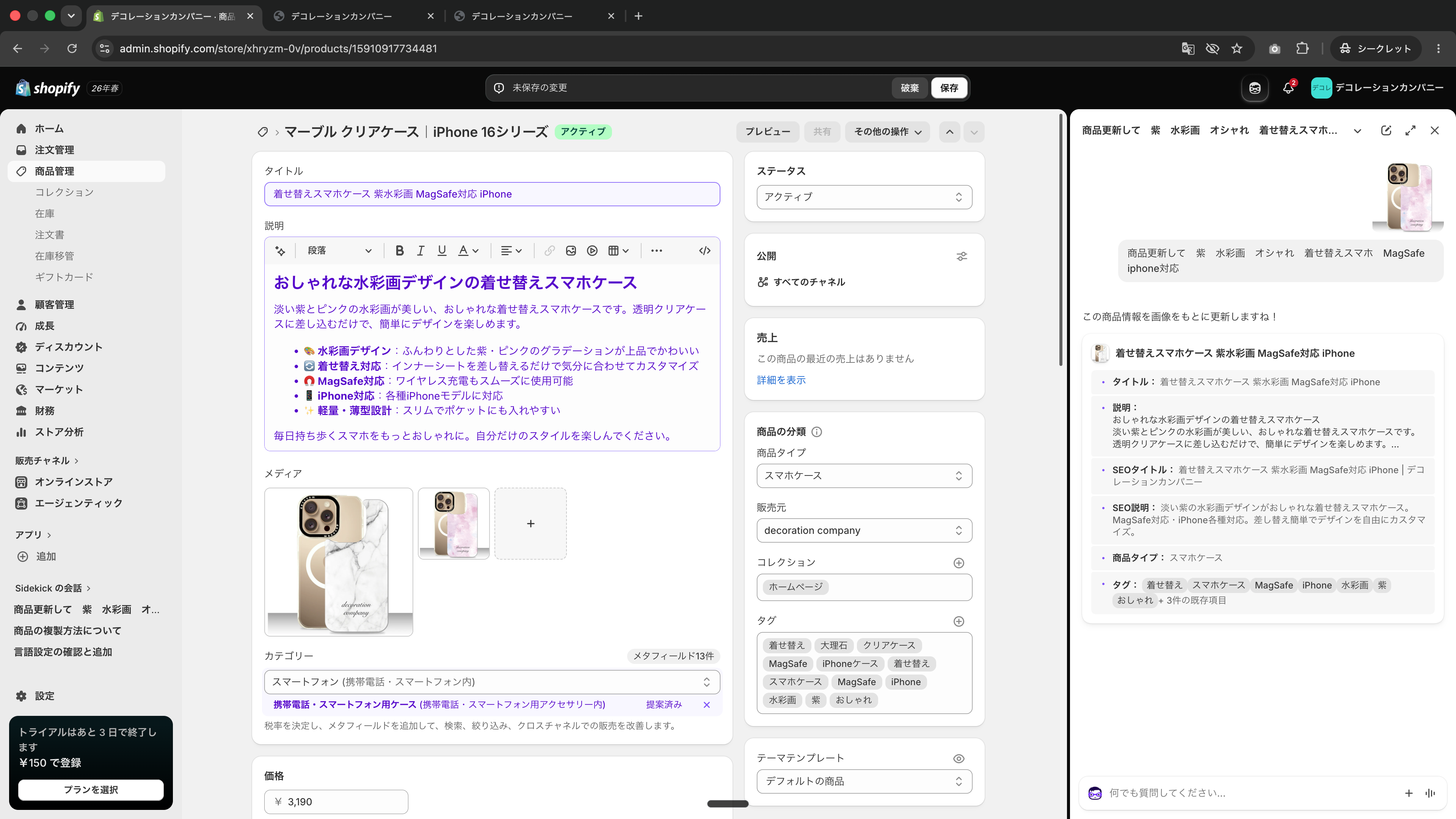The width and height of the screenshot is (1456, 819).
Task: Switch description editor to HTML view
Action: (x=704, y=250)
